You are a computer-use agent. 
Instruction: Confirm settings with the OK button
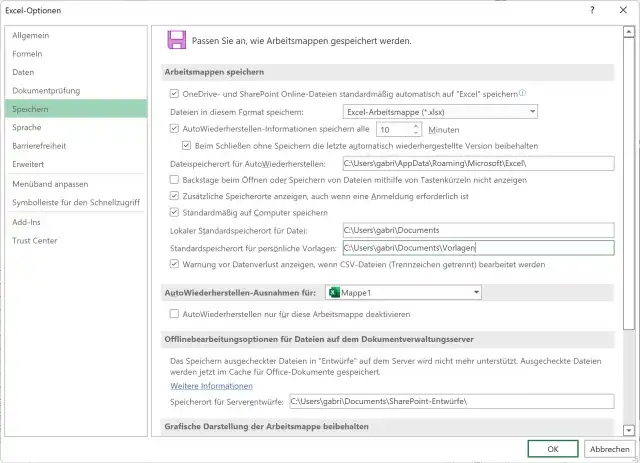553,449
